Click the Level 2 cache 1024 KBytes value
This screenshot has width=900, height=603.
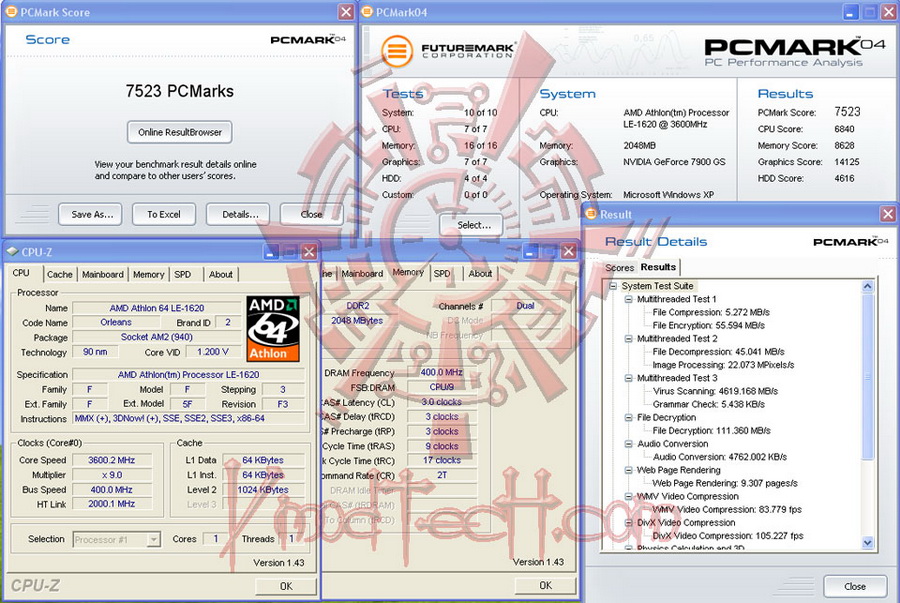(x=262, y=490)
